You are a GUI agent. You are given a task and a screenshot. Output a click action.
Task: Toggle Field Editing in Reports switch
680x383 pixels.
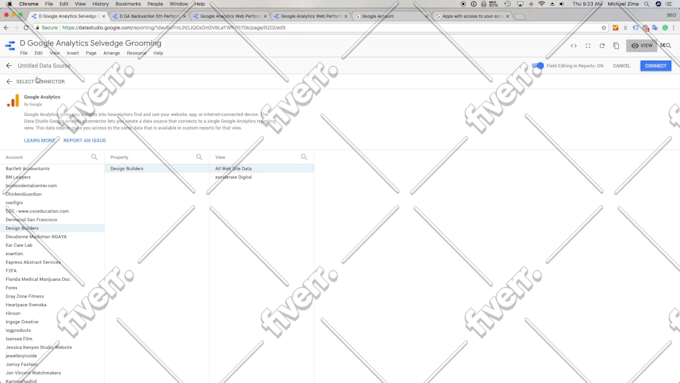coord(538,65)
